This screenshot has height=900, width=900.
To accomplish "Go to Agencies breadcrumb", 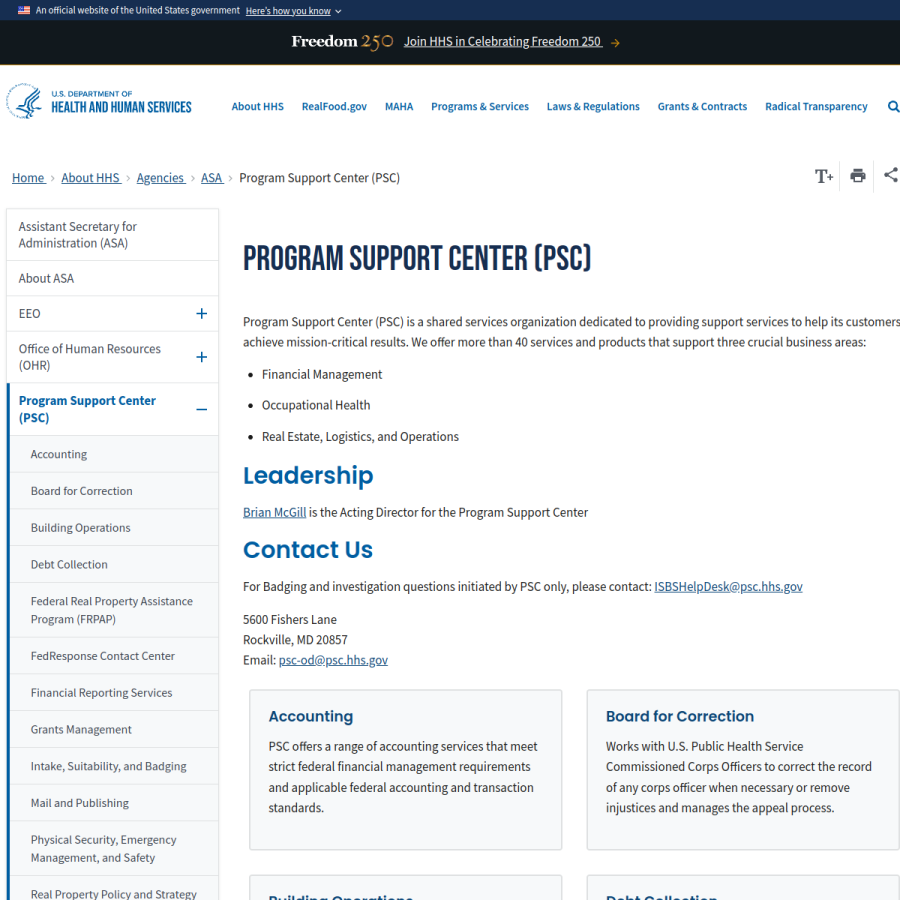I will 161,178.
